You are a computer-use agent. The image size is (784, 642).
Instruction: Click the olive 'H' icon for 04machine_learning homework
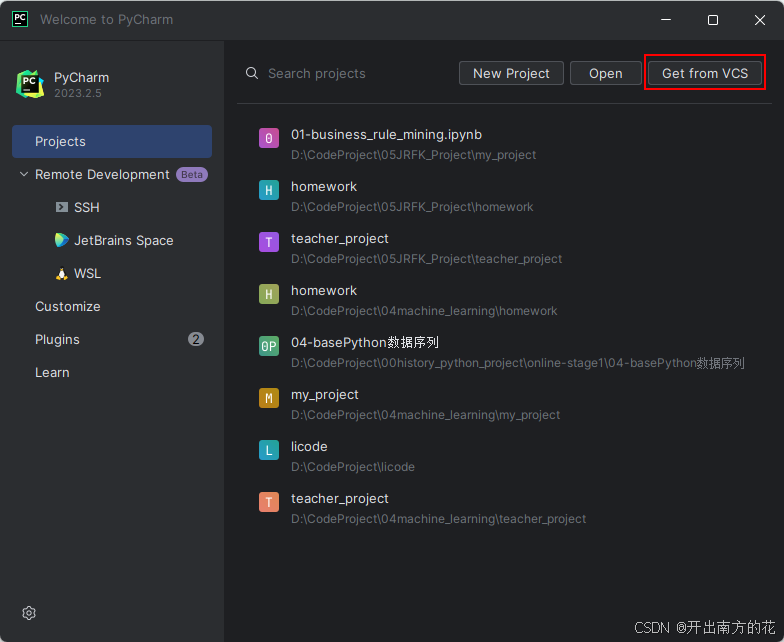pyautogui.click(x=268, y=294)
